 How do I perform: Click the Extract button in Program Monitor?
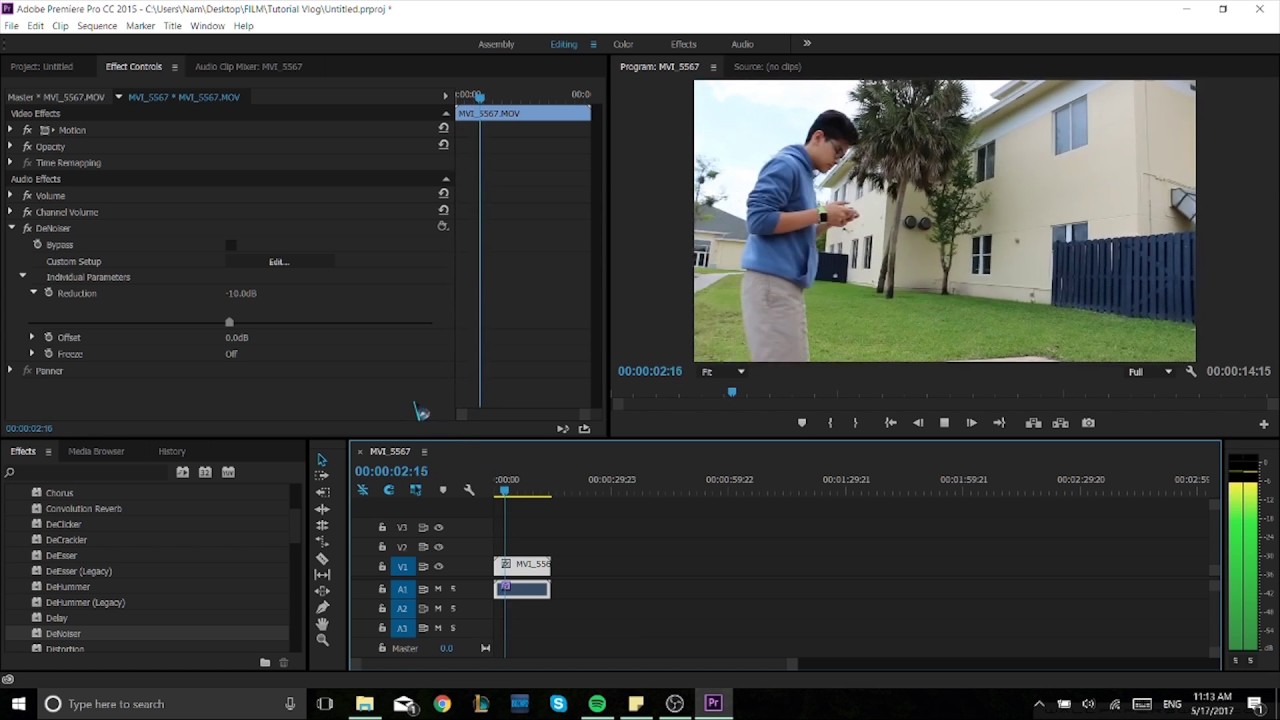click(1060, 423)
